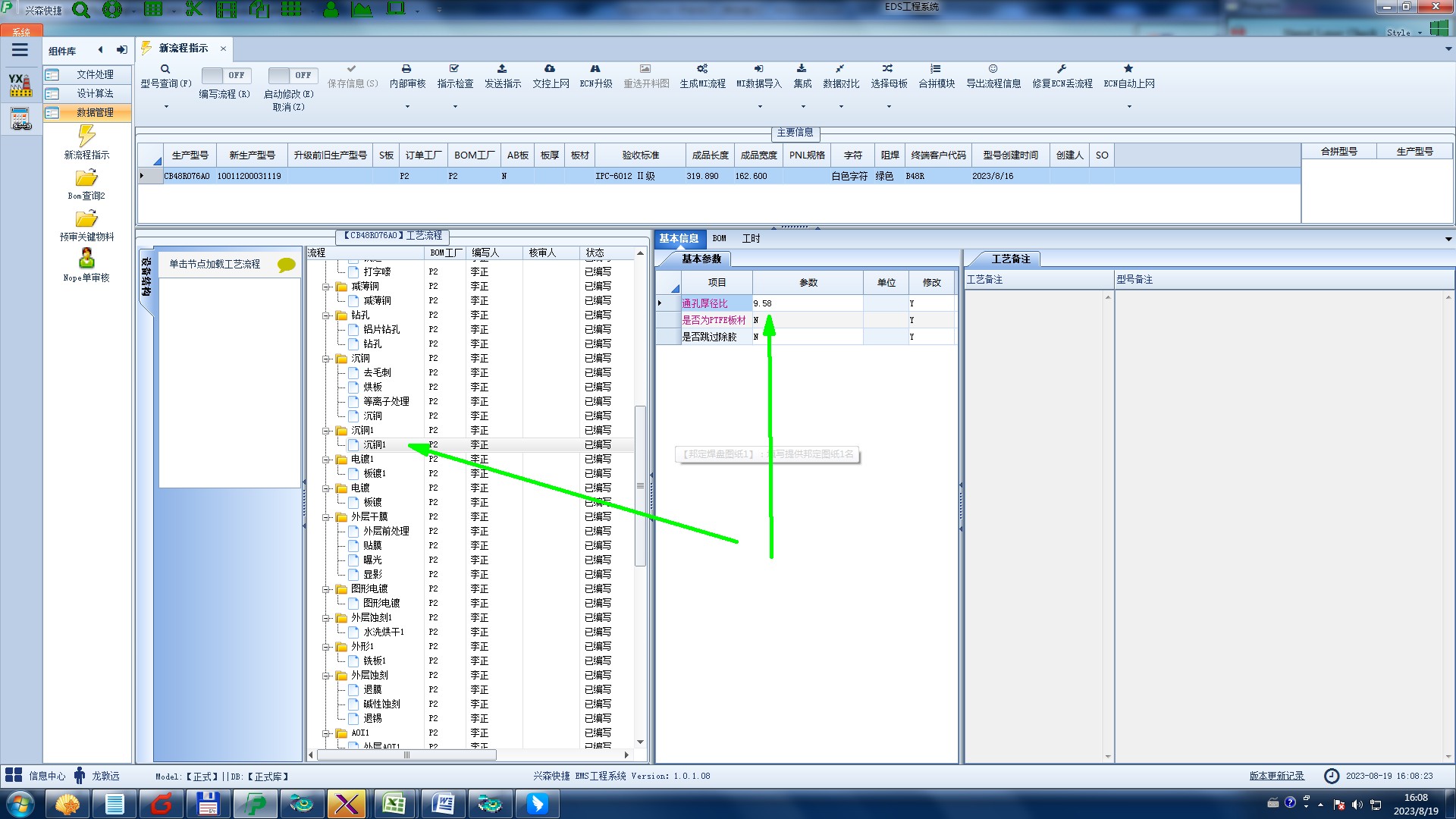Select data row CB48R076A0 in main grid

pyautogui.click(x=719, y=176)
